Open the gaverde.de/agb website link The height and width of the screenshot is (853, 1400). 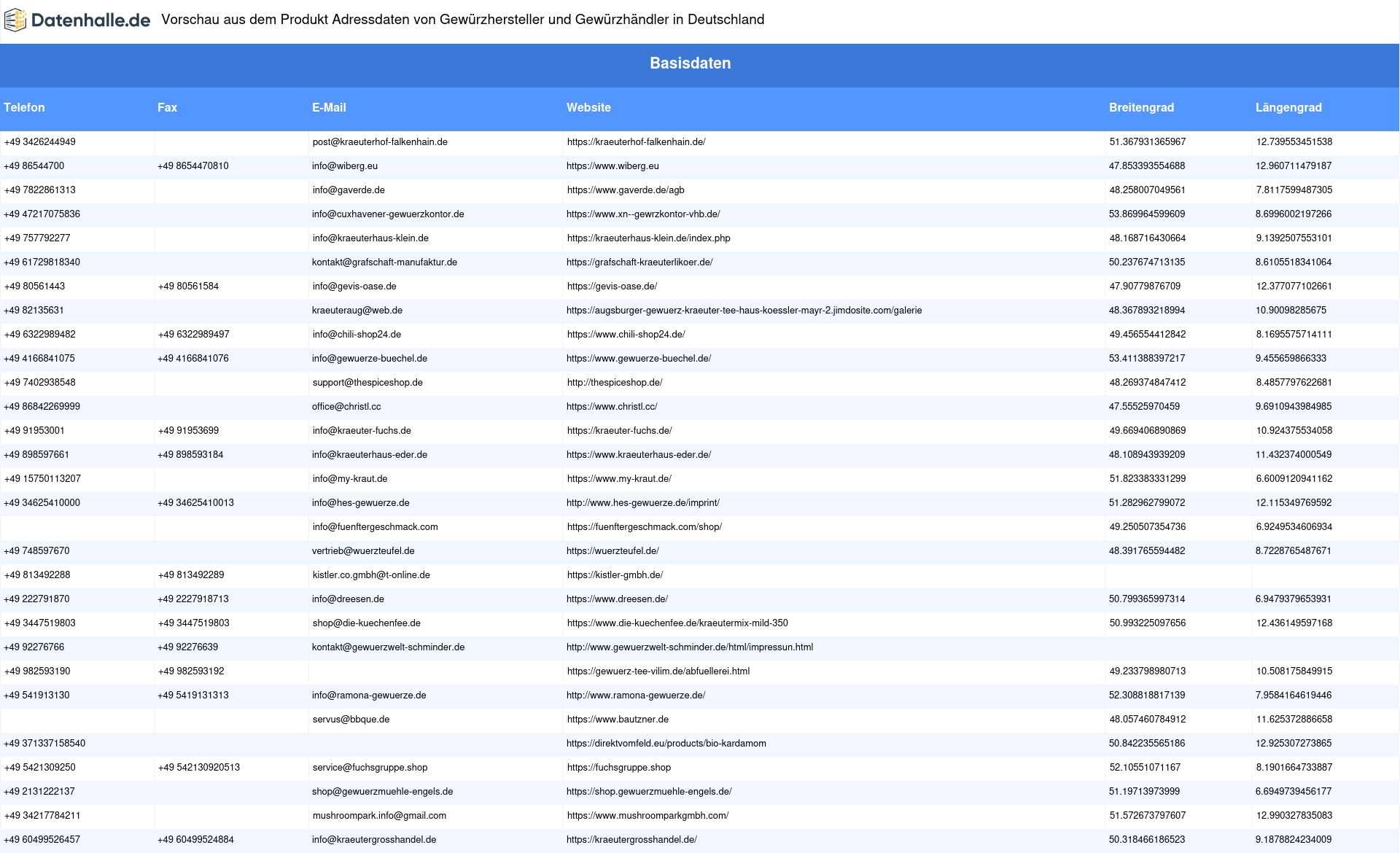[626, 190]
